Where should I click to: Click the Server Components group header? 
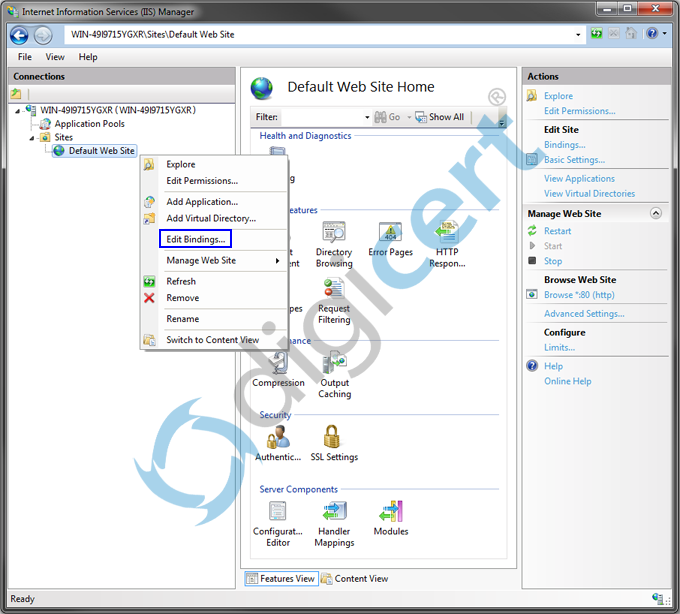[x=298, y=489]
